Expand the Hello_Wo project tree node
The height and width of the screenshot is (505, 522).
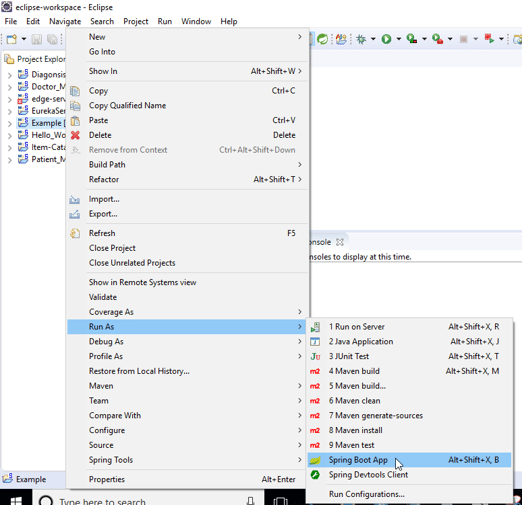(10, 136)
